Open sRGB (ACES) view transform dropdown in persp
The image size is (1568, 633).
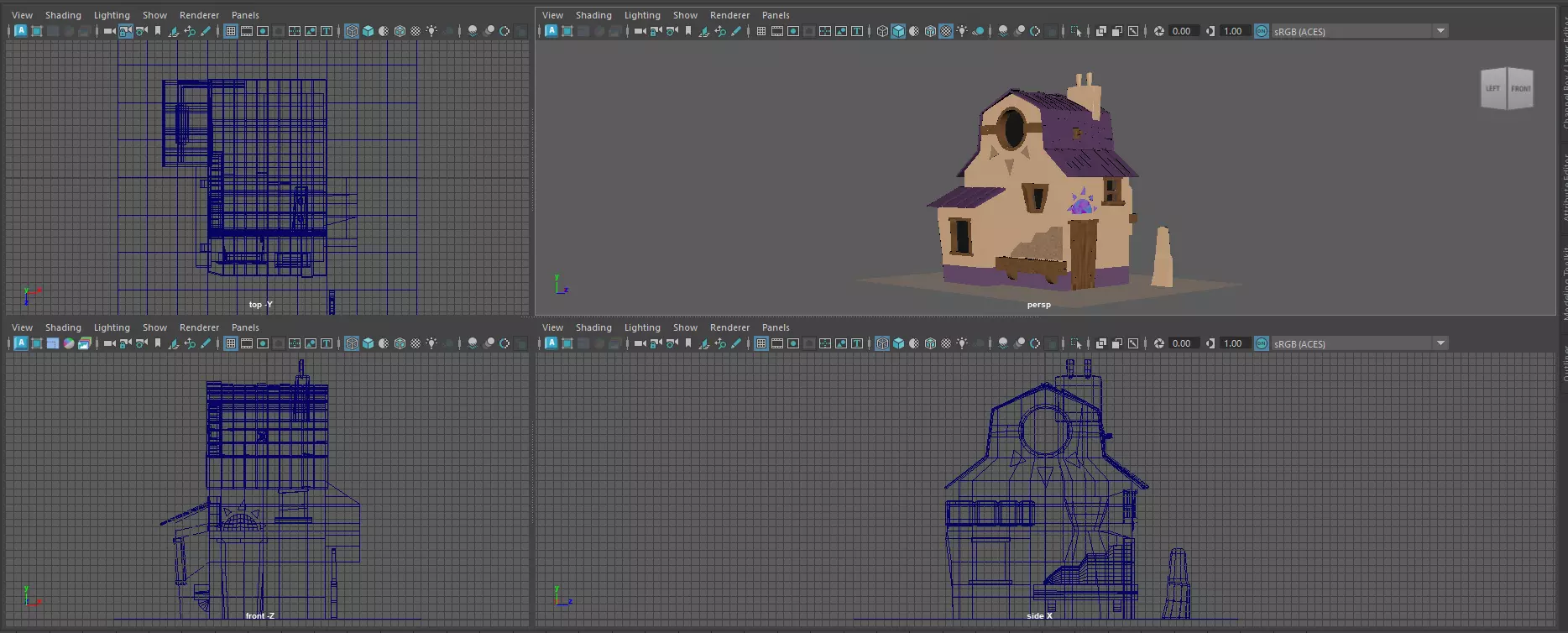coord(1360,31)
